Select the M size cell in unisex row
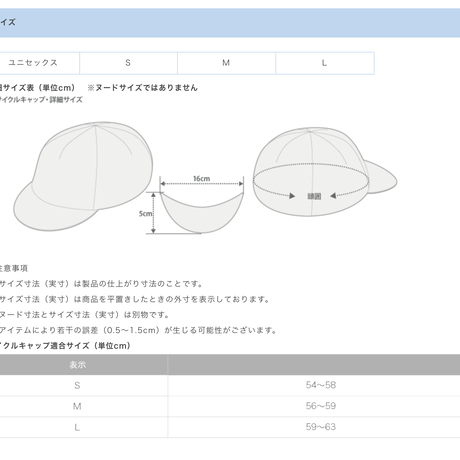Image resolution: width=460 pixels, height=460 pixels. tap(226, 63)
